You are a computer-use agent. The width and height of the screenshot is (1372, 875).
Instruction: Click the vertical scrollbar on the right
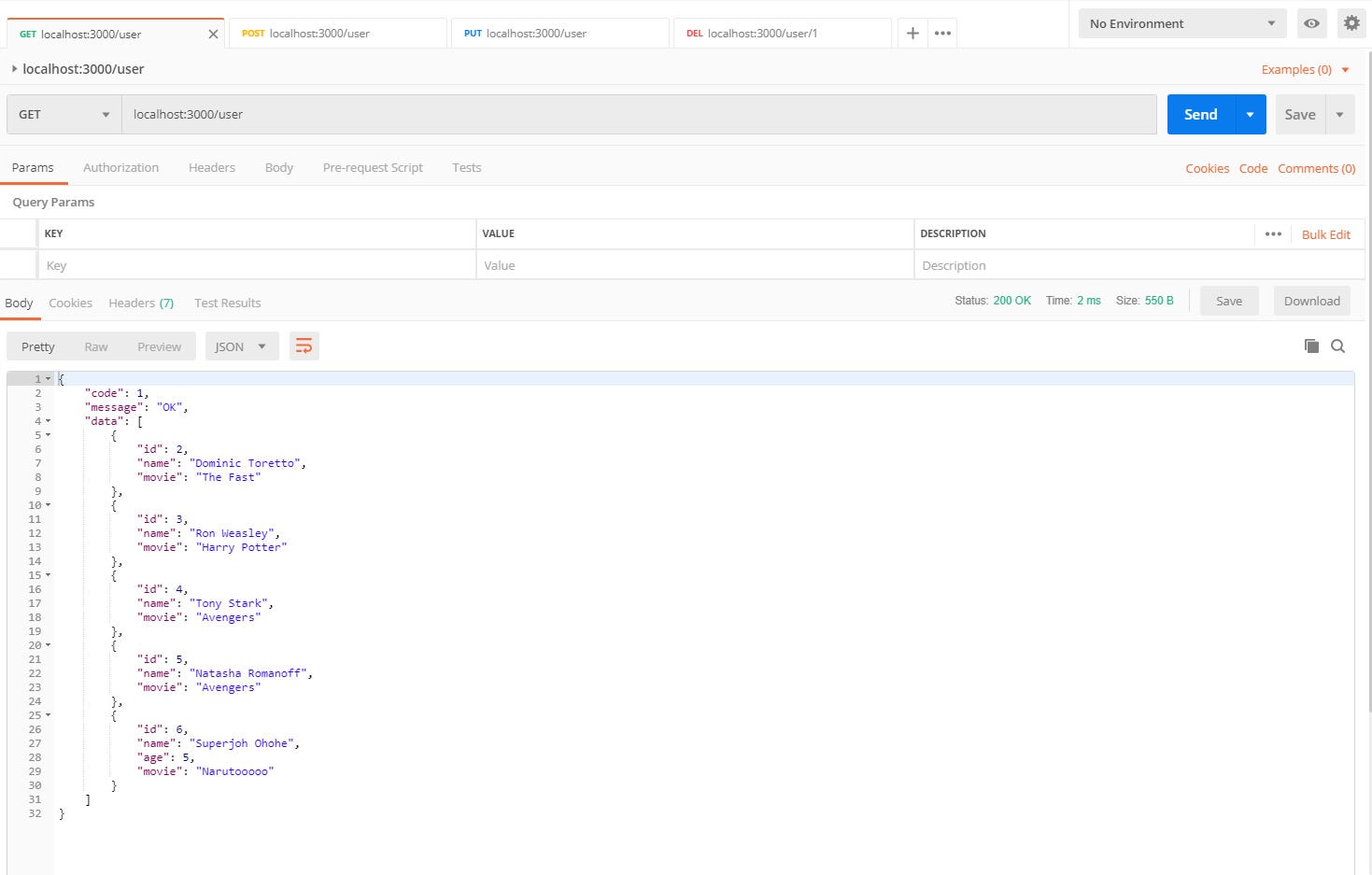(1368, 383)
